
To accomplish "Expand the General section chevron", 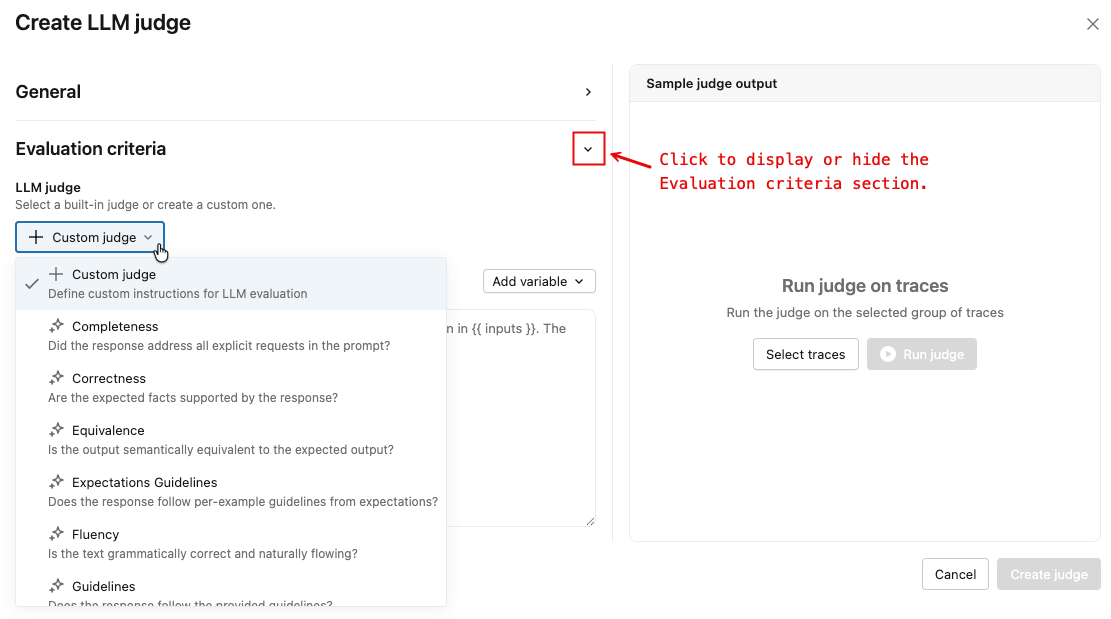I will pos(588,92).
